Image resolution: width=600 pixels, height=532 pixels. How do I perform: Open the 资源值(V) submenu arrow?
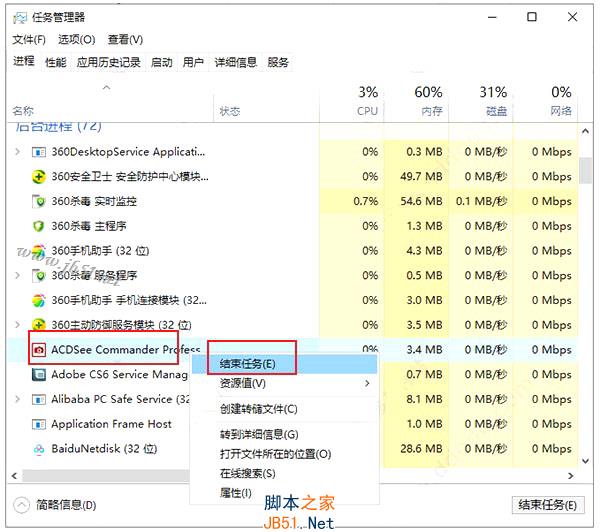[x=367, y=383]
